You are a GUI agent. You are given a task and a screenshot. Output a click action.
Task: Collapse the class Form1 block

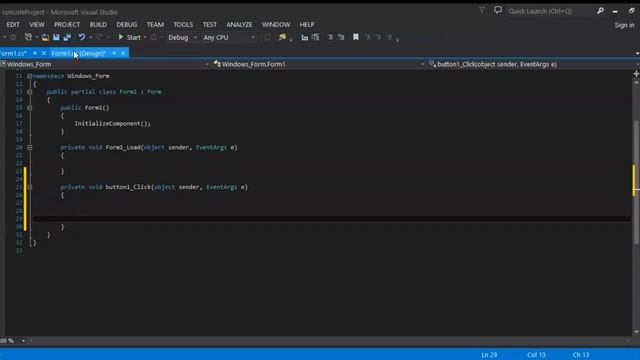29,92
